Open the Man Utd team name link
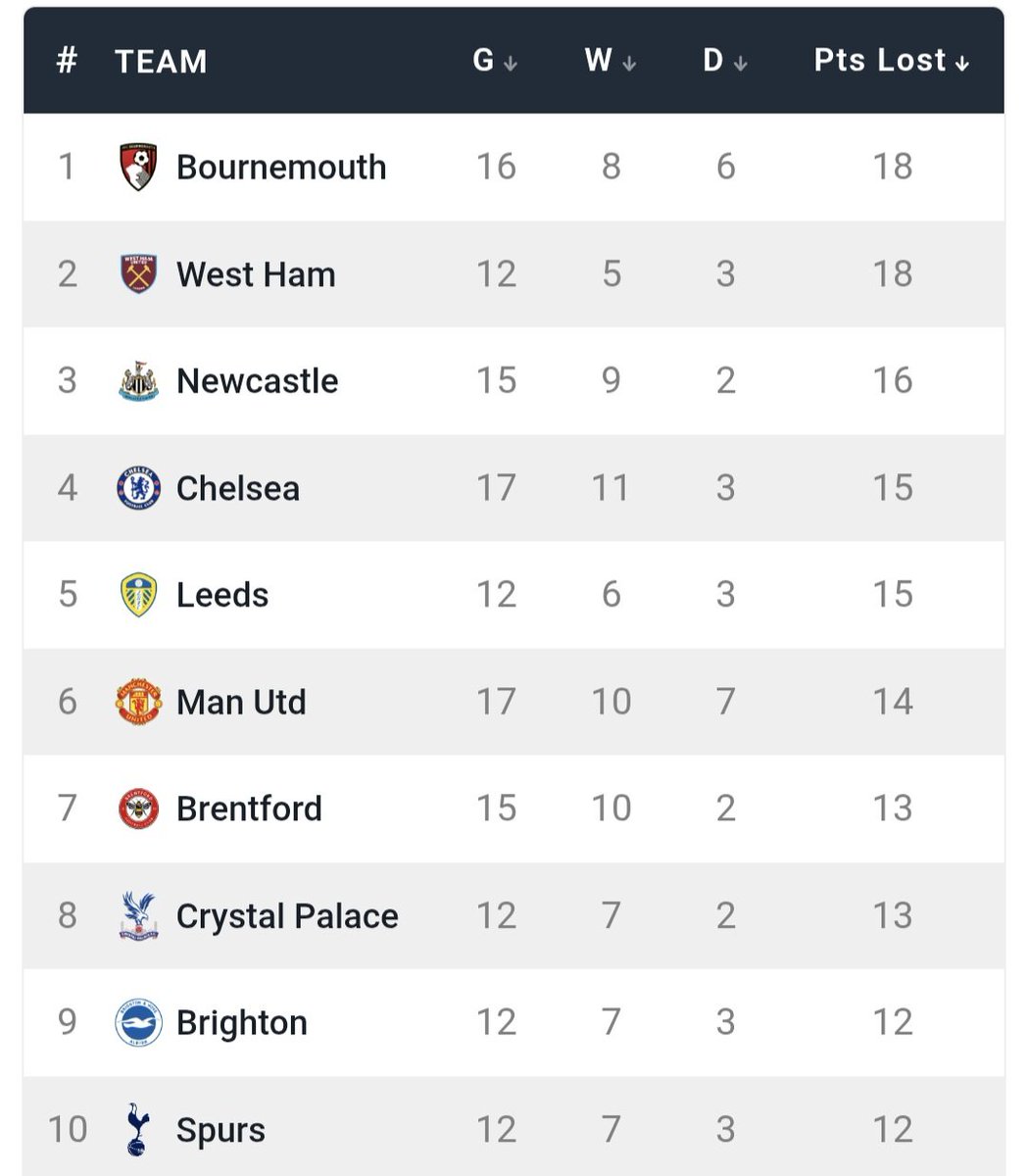 pyautogui.click(x=241, y=702)
